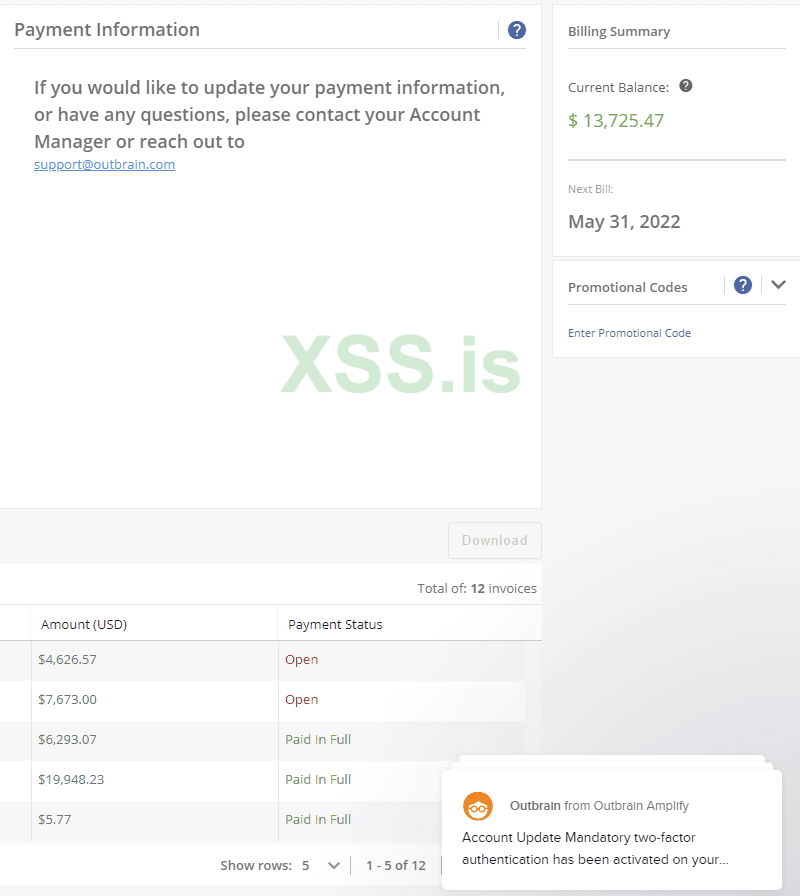Click the Outbrain avatar icon in the notification
The image size is (800, 896).
(x=478, y=806)
